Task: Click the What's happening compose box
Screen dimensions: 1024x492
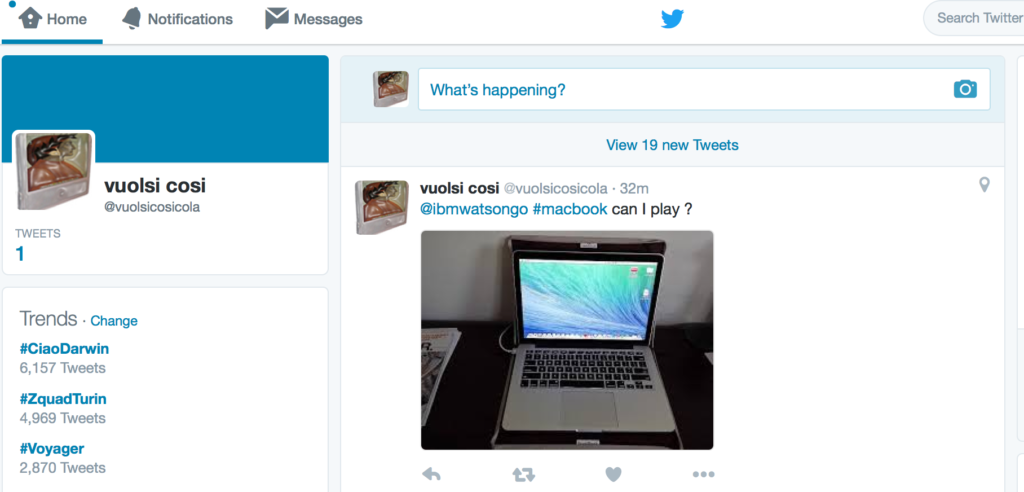Action: coord(704,90)
